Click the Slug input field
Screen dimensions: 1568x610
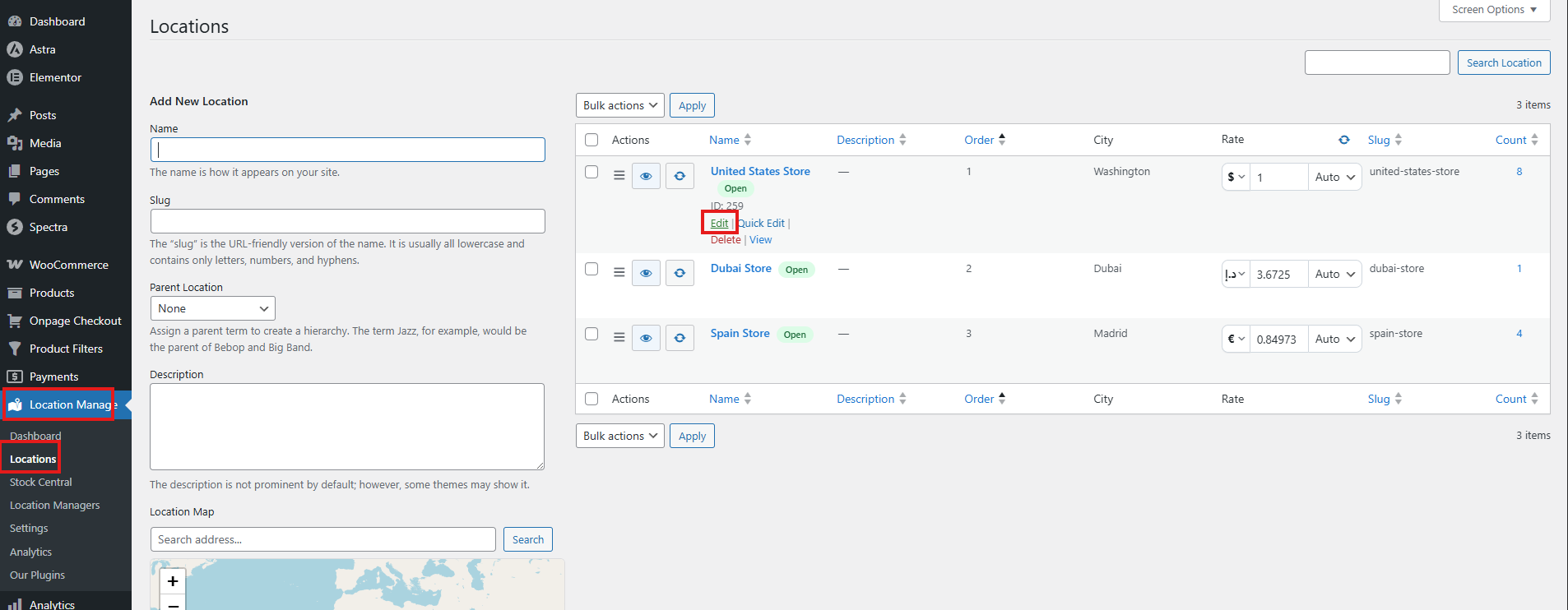click(348, 221)
